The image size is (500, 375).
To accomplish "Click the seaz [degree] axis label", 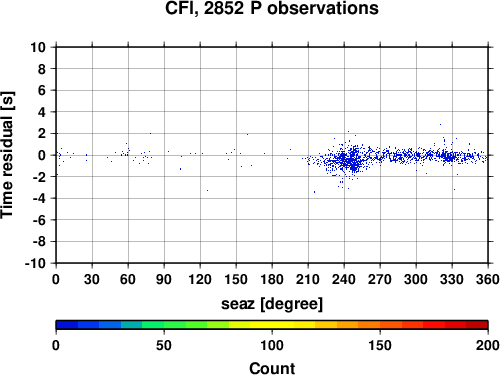I will tap(272, 304).
